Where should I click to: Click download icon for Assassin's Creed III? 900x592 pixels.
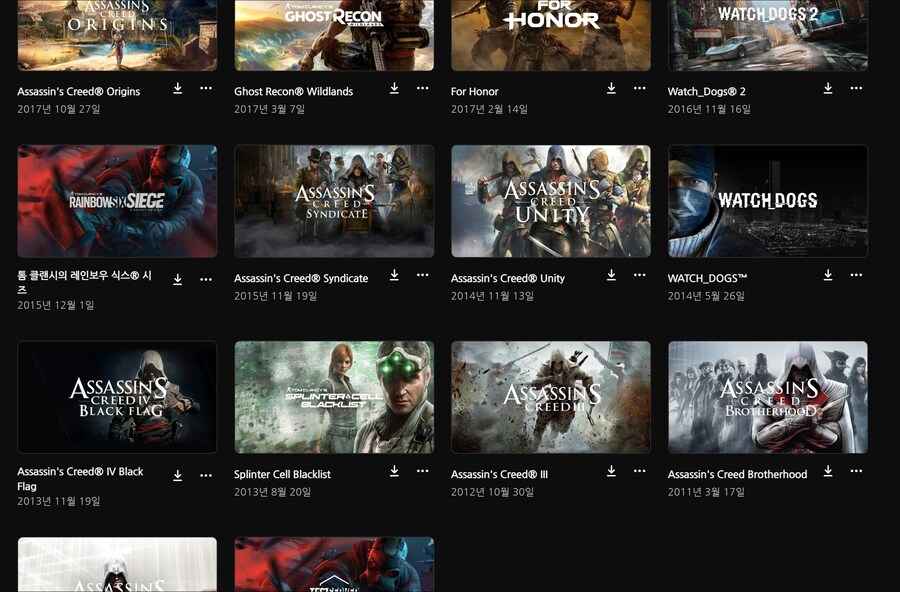[611, 472]
